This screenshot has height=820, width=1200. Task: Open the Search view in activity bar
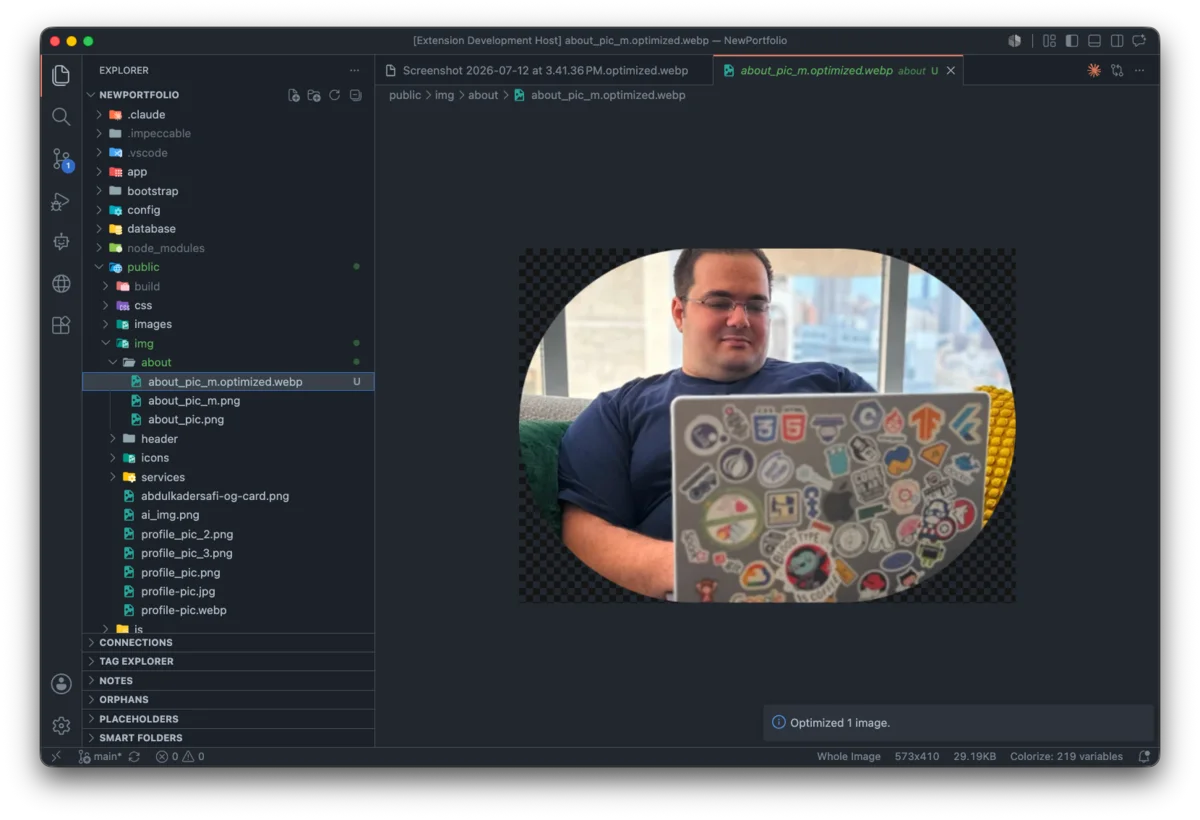point(61,117)
